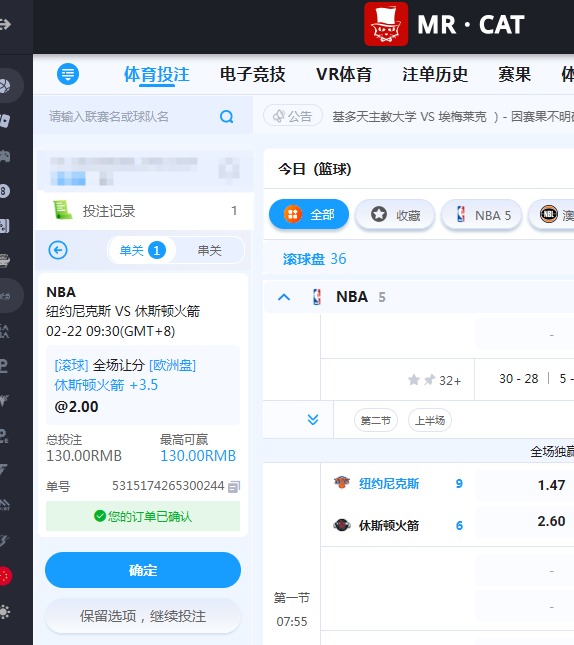This screenshot has width=574, height=645.
Task: Click the 纽约尼克斯 VS 休斯顿火箭 bet title
Action: (x=123, y=311)
